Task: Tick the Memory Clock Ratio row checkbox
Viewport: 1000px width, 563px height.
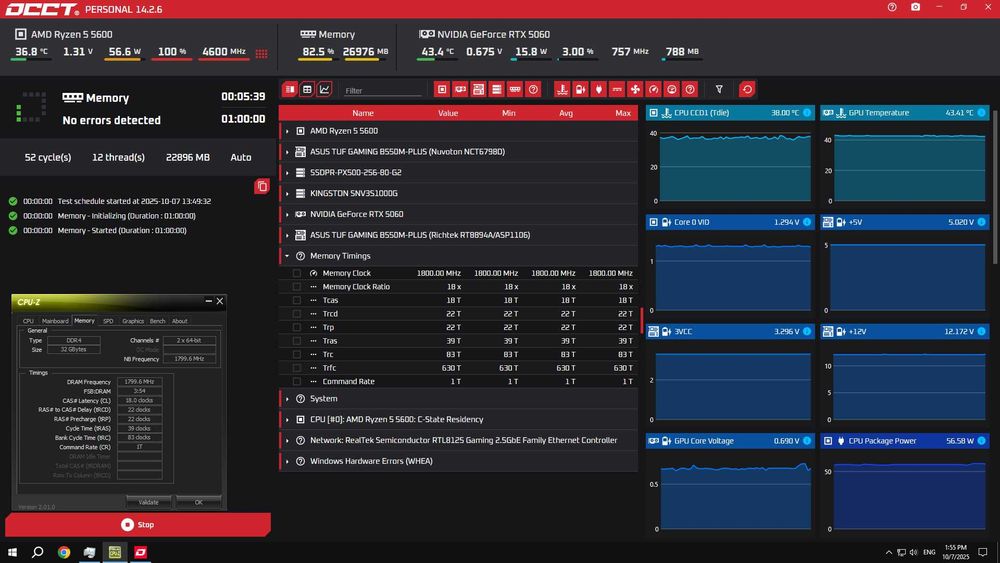Action: tap(297, 287)
